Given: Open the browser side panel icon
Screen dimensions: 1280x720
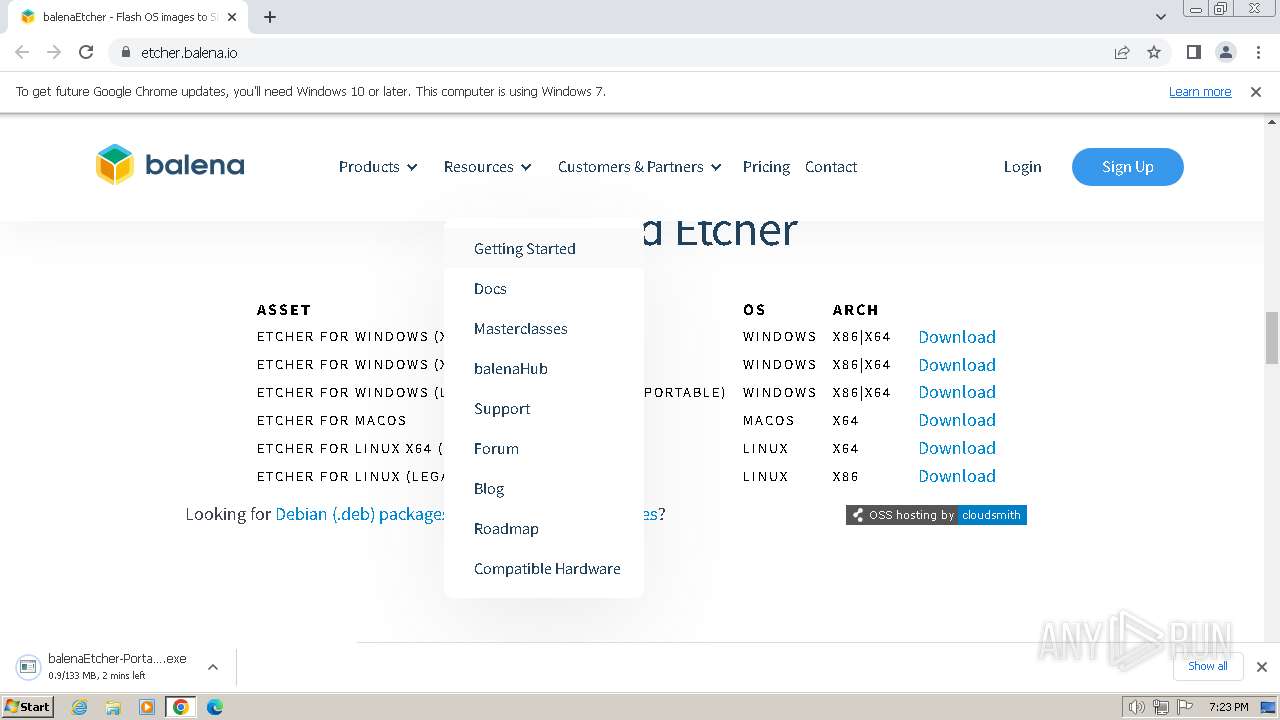Looking at the screenshot, I should click(1193, 52).
